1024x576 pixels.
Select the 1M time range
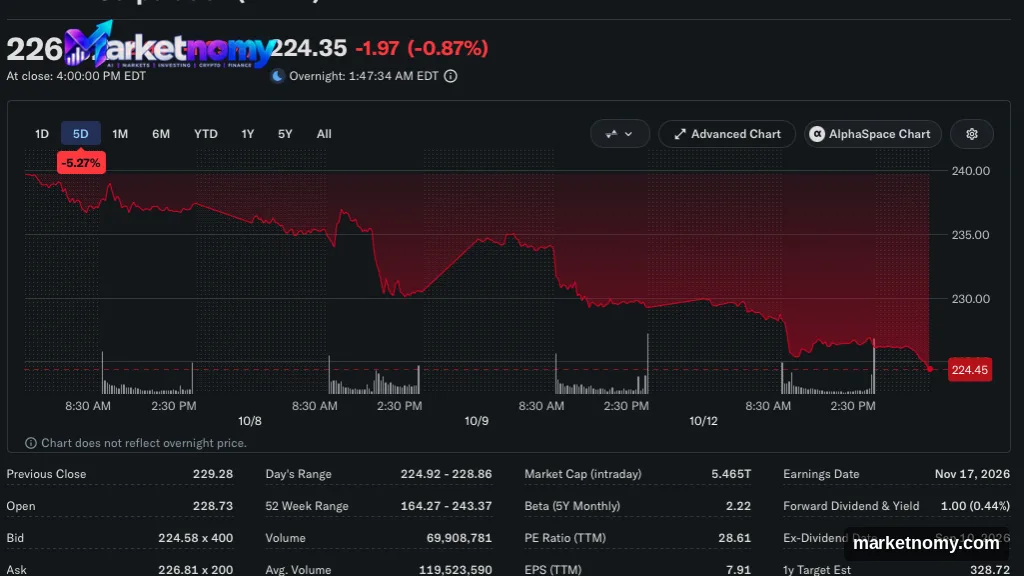point(120,134)
